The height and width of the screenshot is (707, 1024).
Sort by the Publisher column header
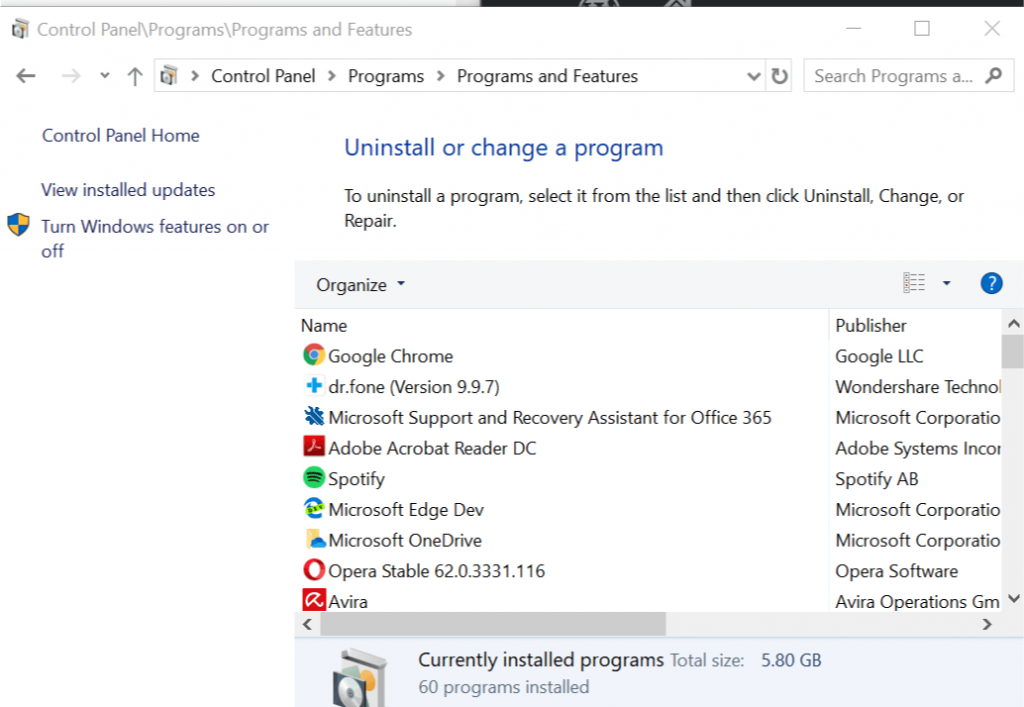pyautogui.click(x=871, y=325)
